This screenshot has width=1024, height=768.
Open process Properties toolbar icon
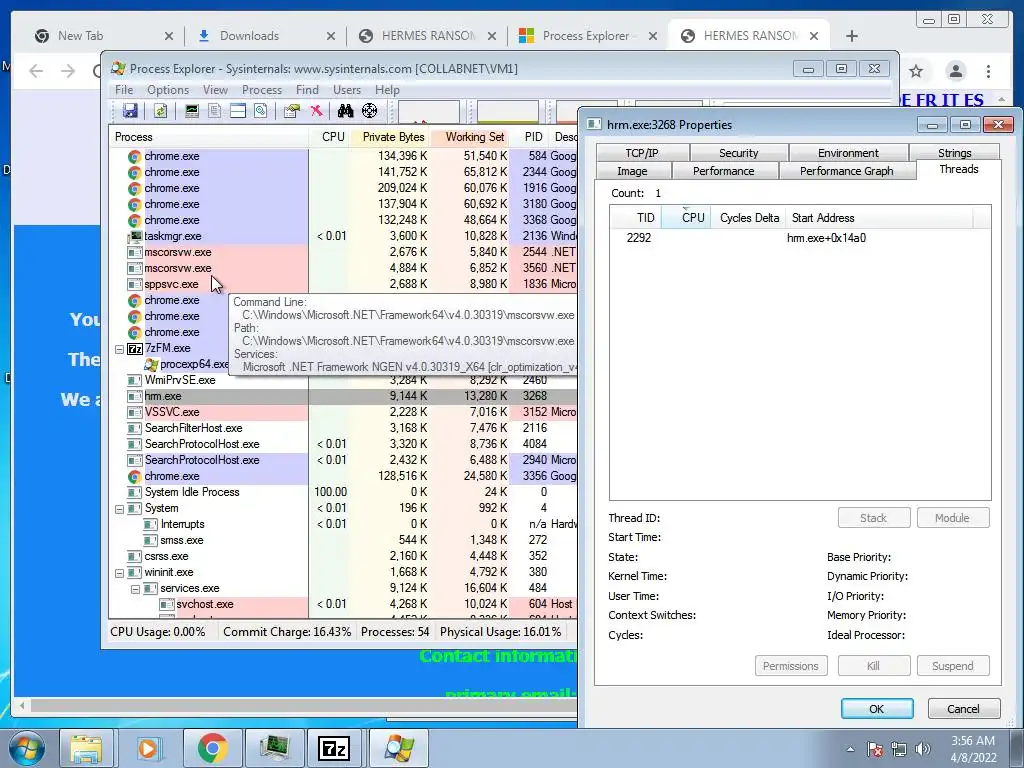tap(292, 111)
